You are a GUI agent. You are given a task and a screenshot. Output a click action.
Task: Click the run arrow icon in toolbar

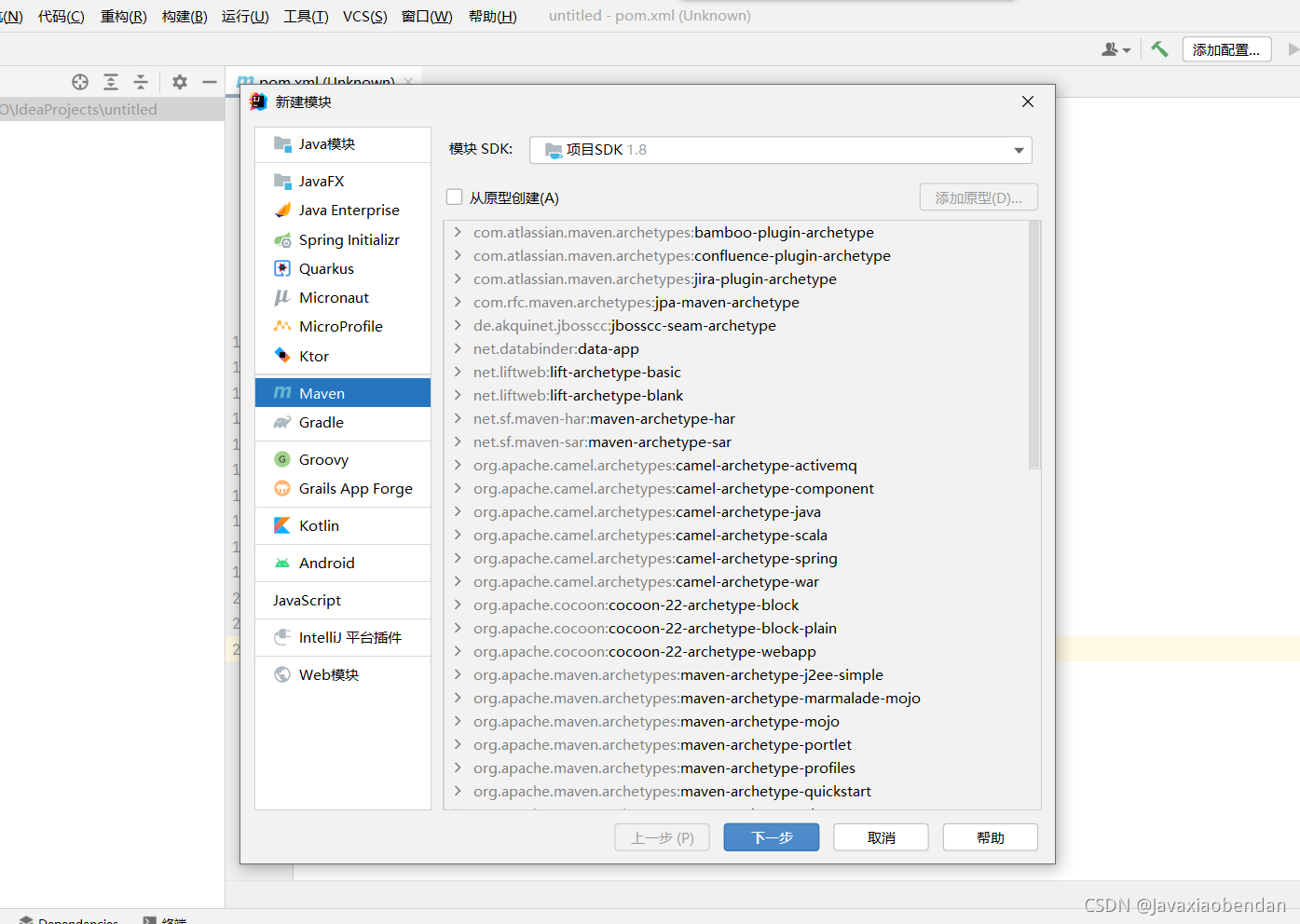[x=1293, y=49]
